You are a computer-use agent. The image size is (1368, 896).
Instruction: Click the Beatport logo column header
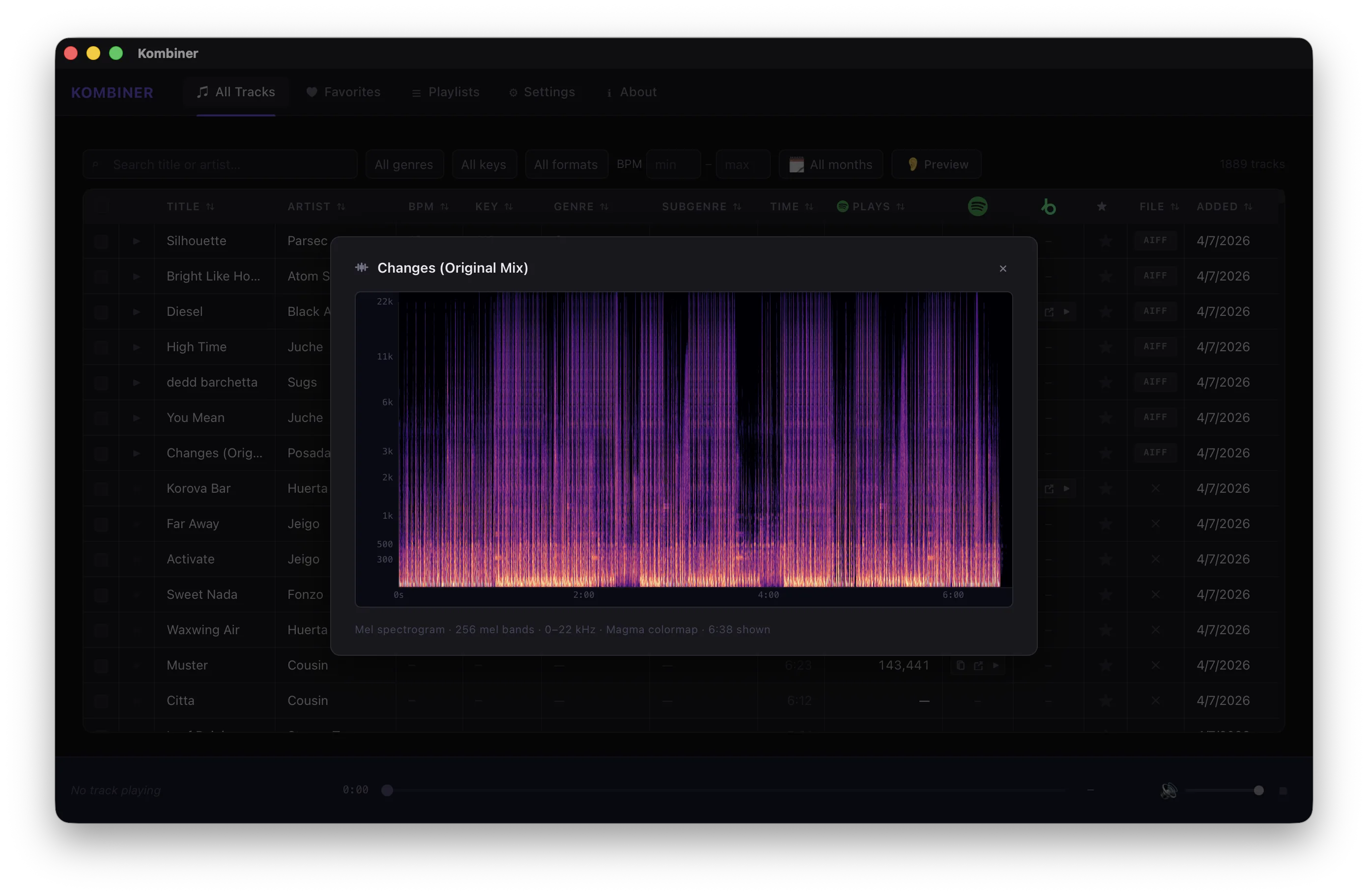[1049, 206]
